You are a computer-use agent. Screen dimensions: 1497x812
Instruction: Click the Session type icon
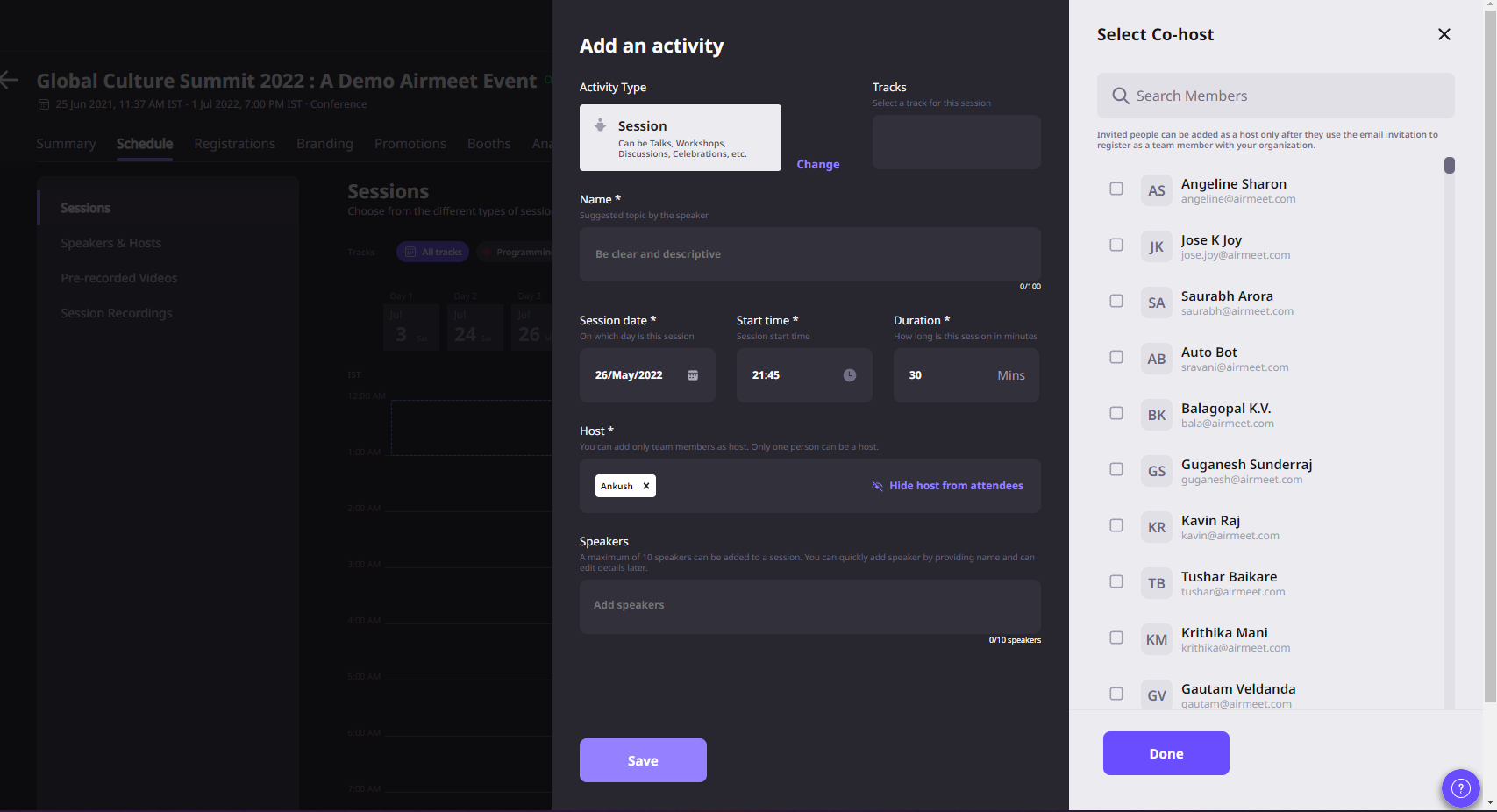[600, 125]
